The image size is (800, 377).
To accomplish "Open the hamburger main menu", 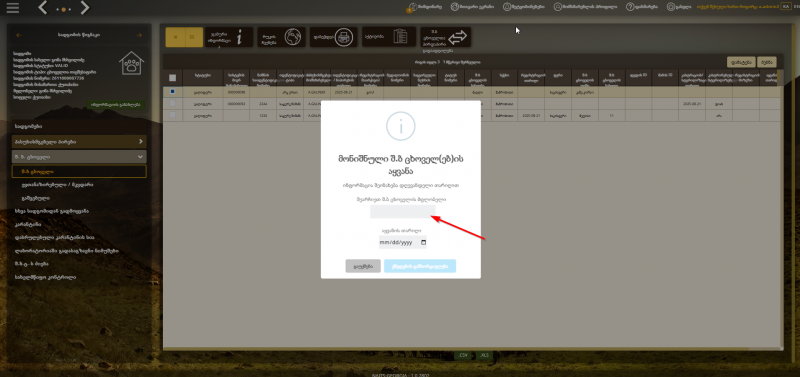I will coord(13,8).
